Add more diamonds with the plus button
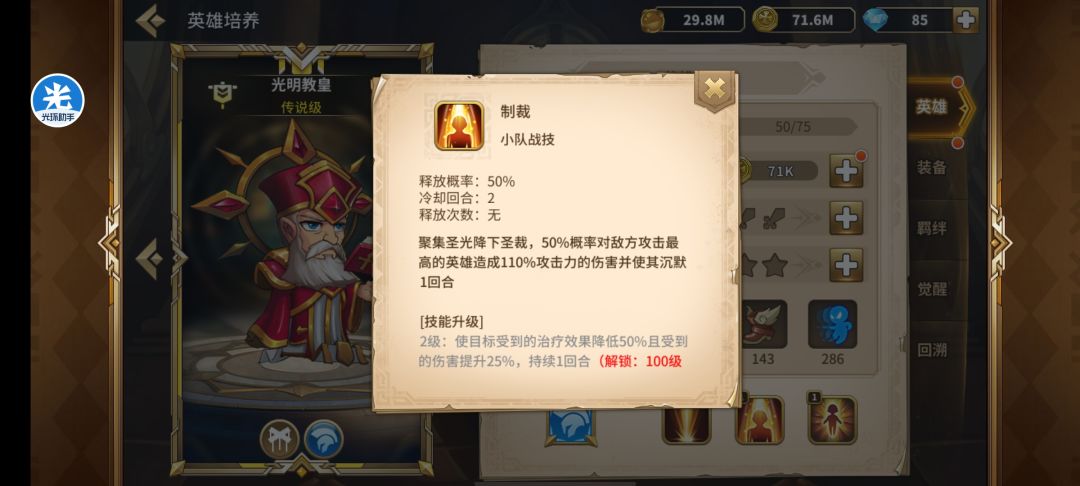 click(x=966, y=20)
